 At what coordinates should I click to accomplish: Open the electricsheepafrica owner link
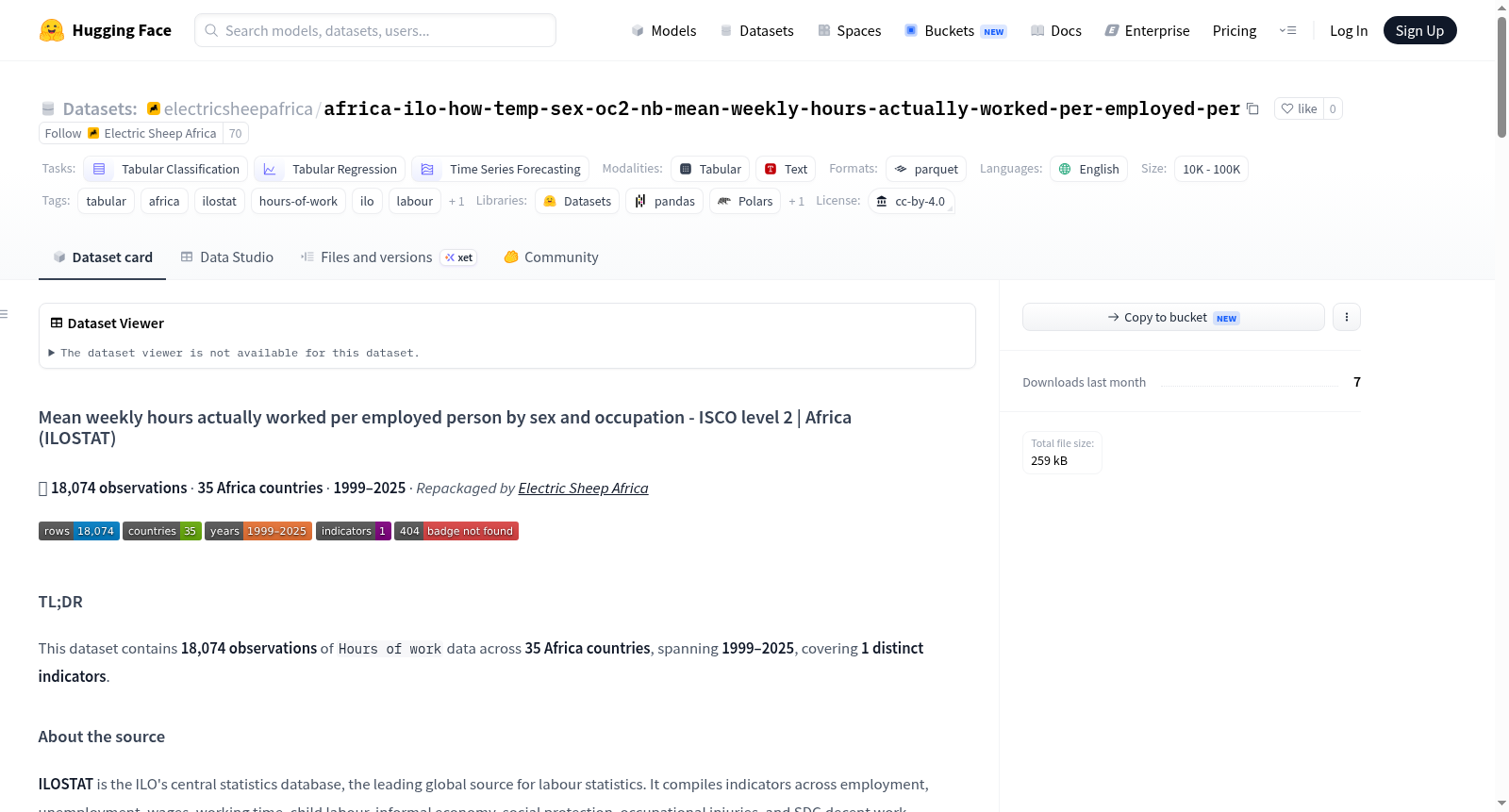point(238,108)
